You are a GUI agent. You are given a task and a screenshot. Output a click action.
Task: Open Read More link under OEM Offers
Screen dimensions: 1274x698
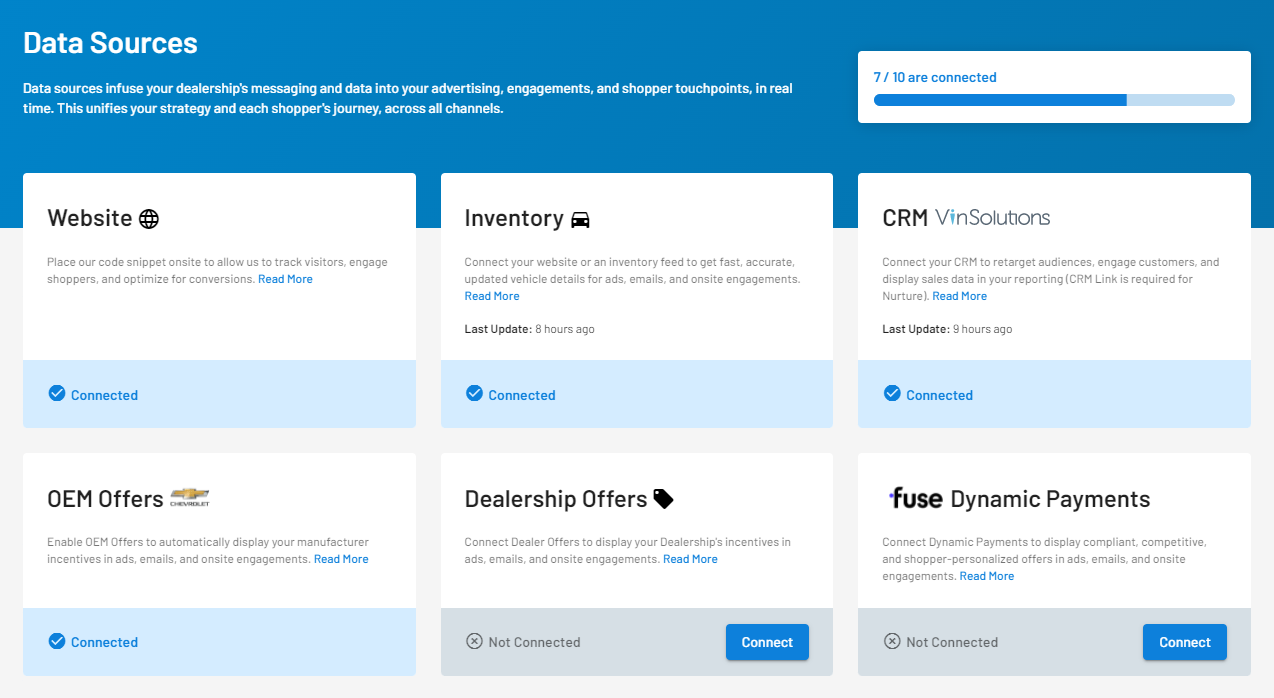pyautogui.click(x=341, y=559)
